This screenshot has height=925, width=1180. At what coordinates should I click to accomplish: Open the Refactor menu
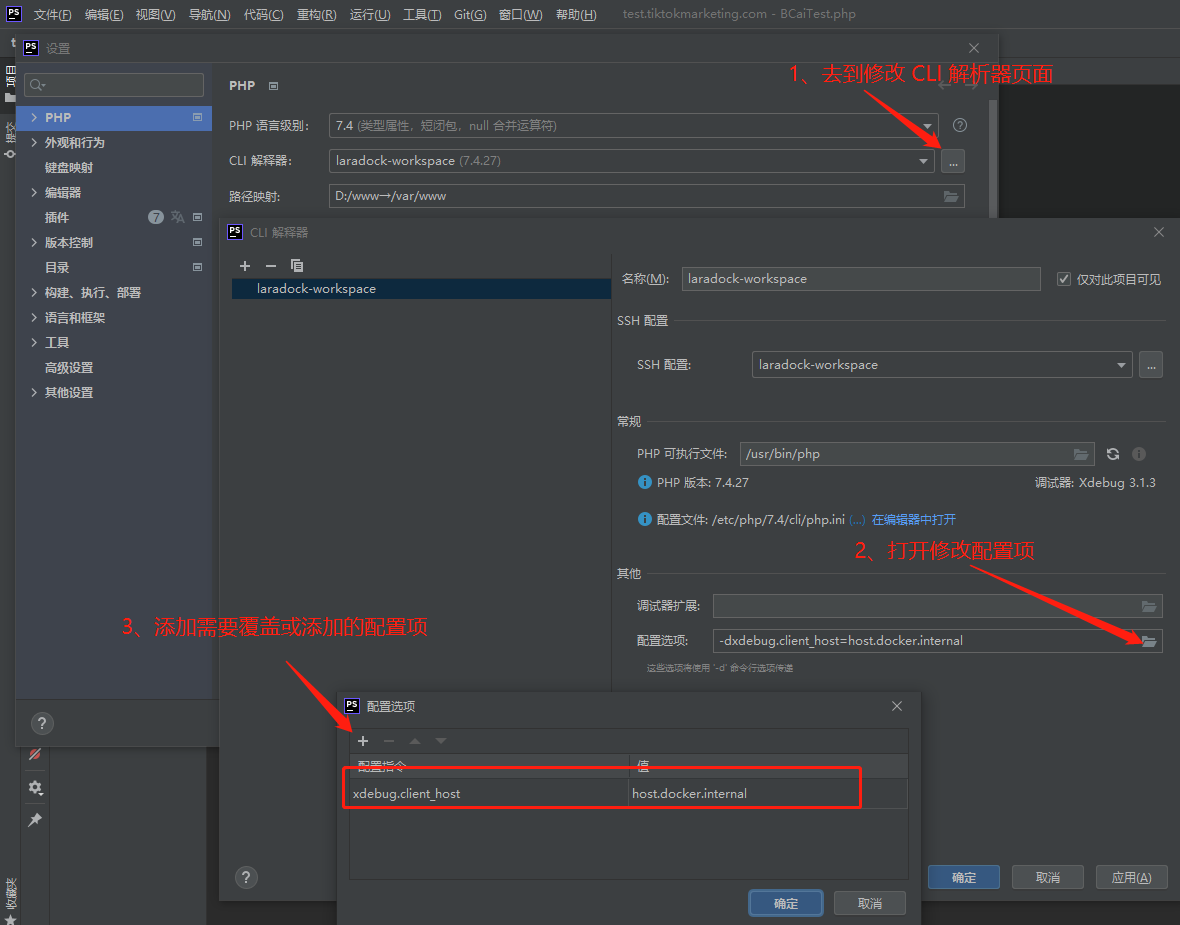point(316,14)
